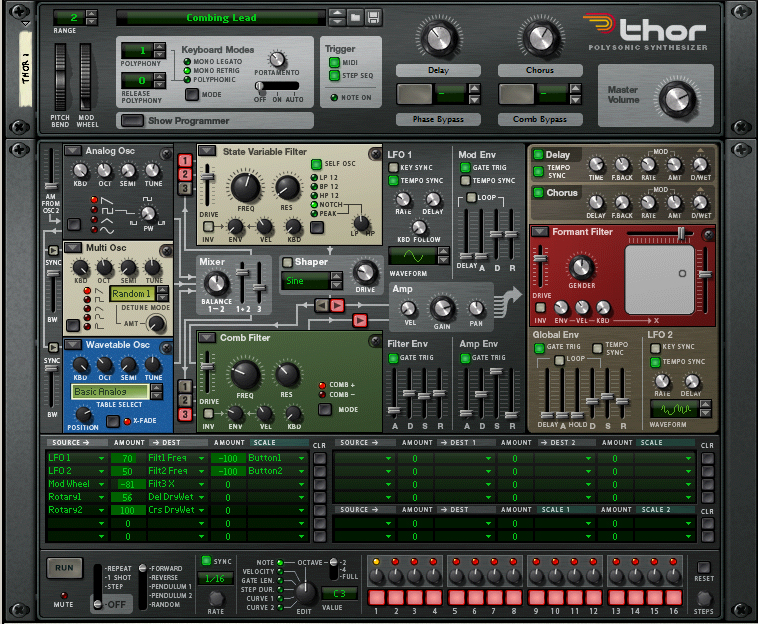Turn the Delay rotary knob at top
The height and width of the screenshot is (624, 758).
[438, 38]
